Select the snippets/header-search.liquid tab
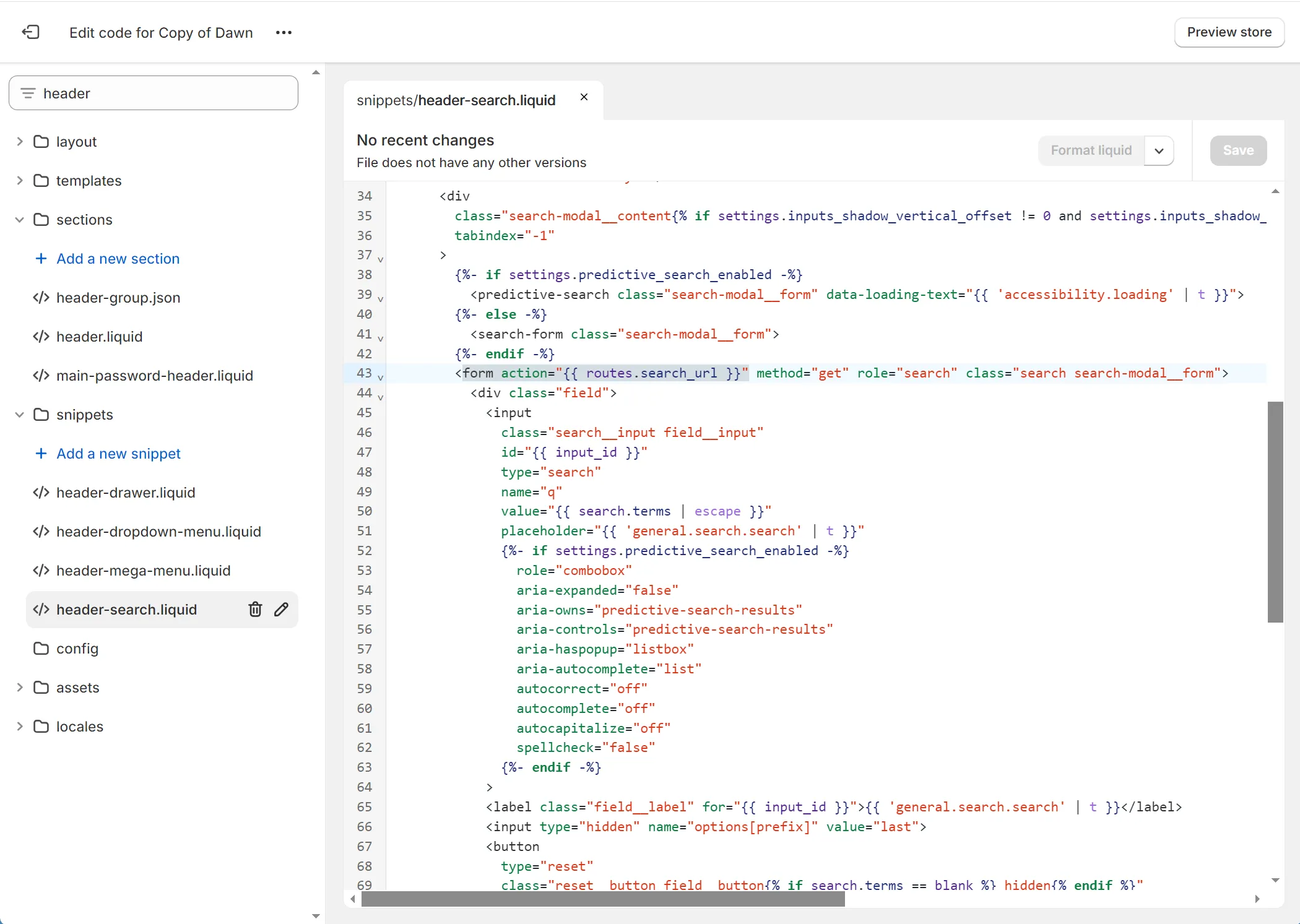The image size is (1300, 924). click(456, 100)
